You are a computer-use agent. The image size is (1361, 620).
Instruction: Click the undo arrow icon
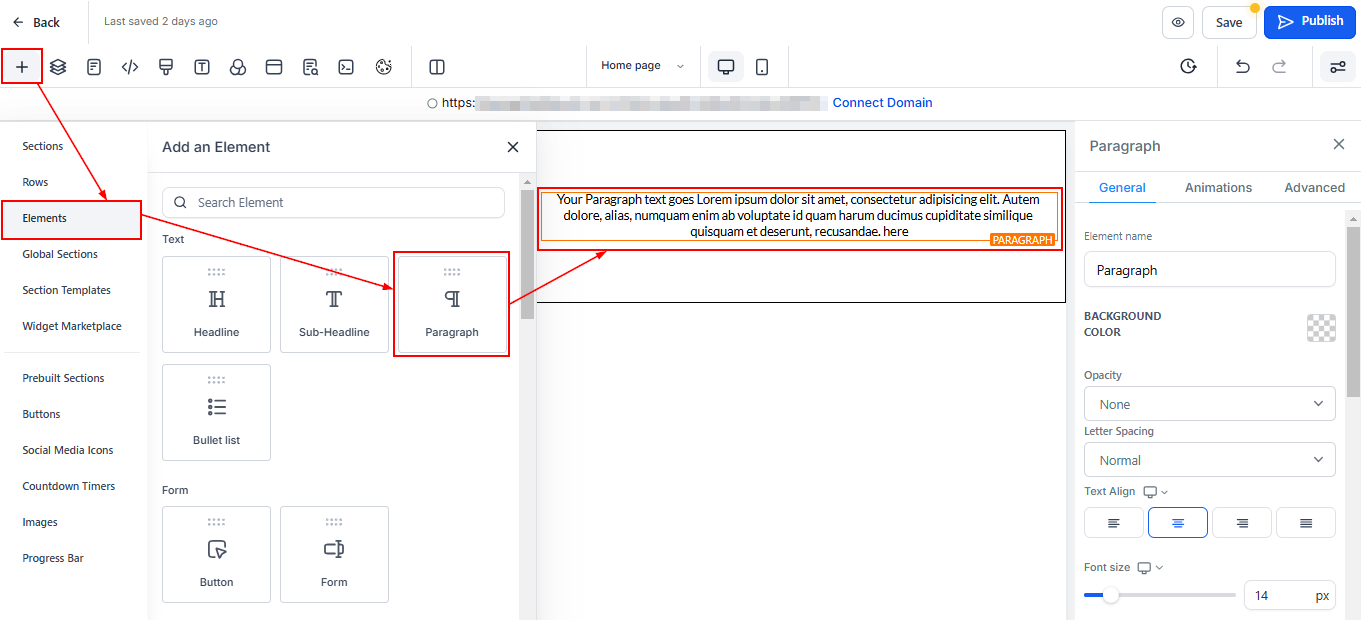[1242, 66]
